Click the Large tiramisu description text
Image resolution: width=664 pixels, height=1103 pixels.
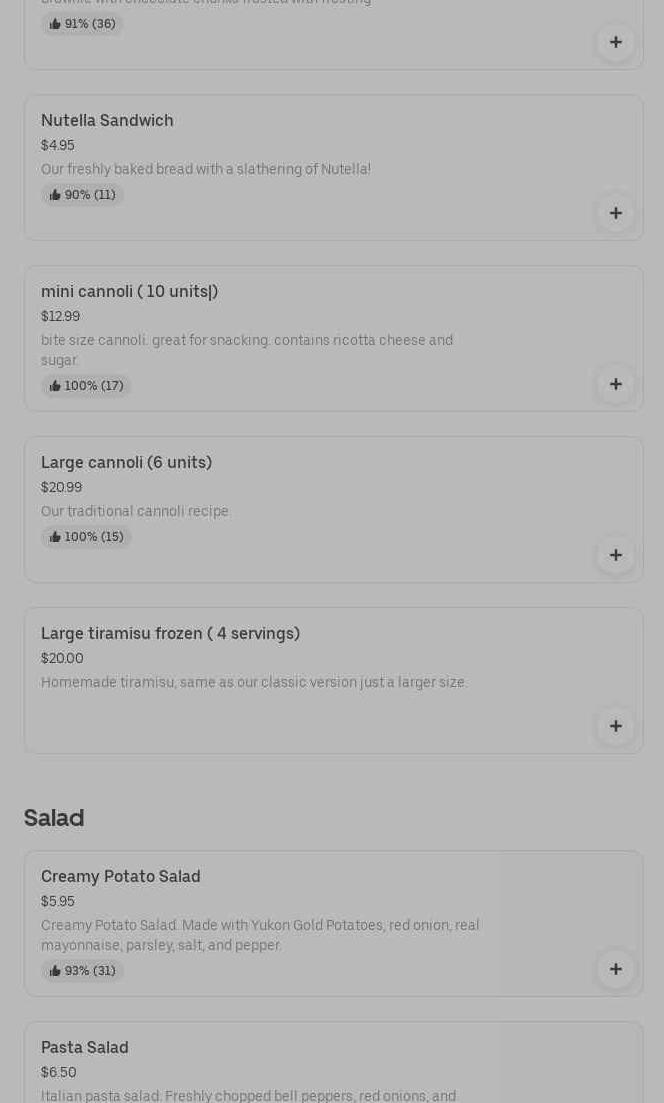254,683
